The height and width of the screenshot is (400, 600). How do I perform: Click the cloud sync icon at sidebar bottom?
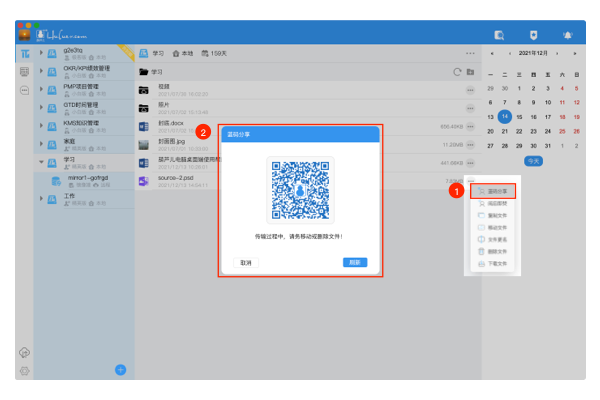(24, 352)
